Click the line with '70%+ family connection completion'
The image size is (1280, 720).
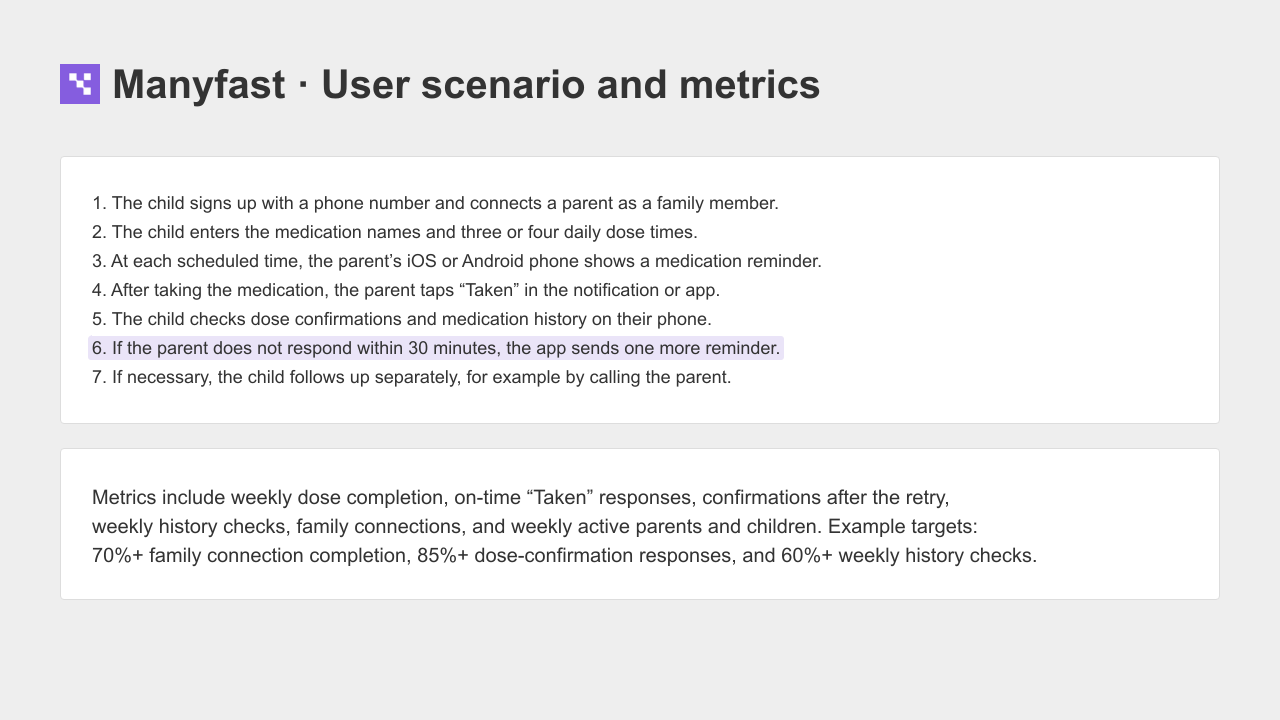point(565,555)
